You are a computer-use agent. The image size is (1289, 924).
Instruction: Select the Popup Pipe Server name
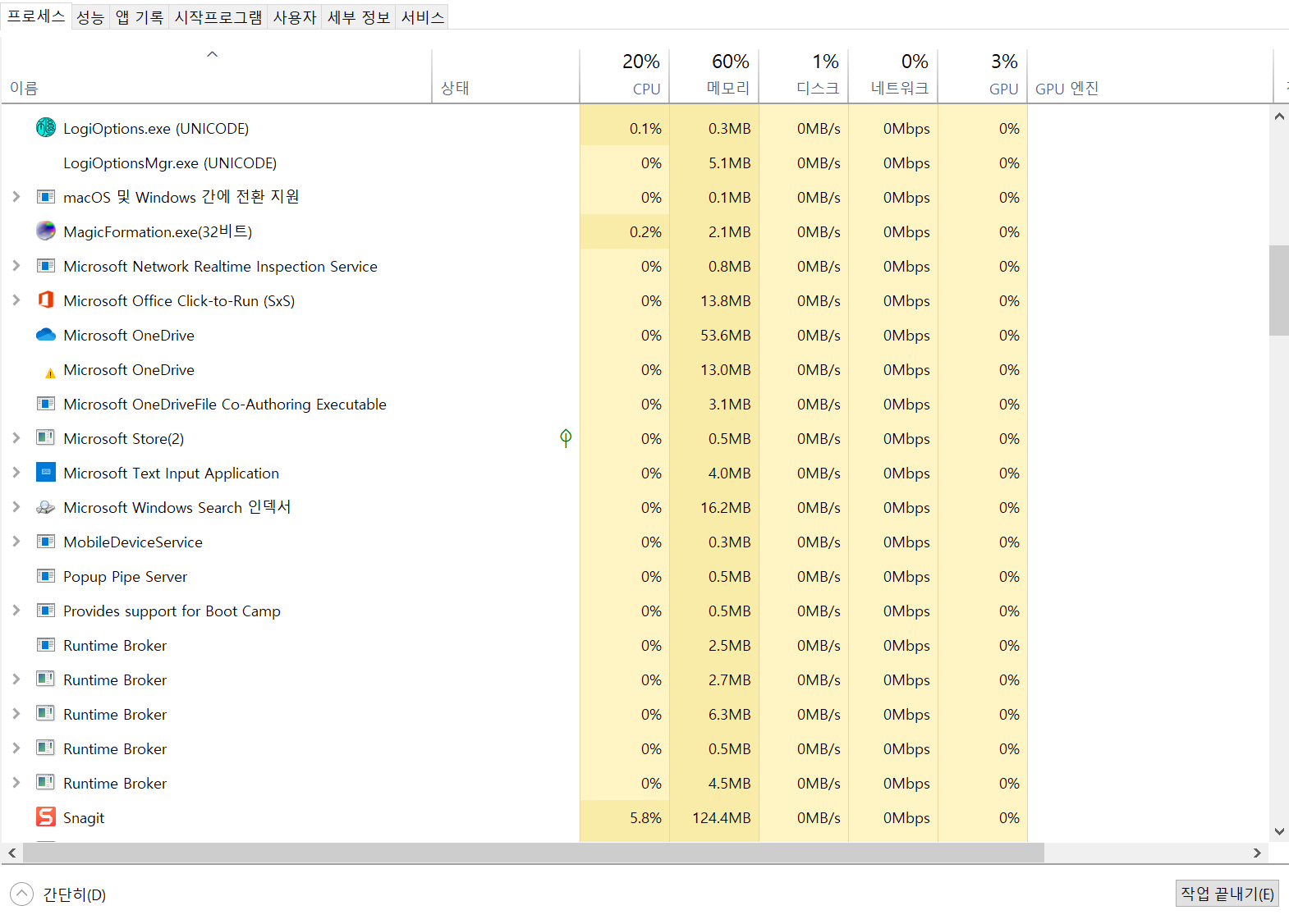pyautogui.click(x=125, y=577)
